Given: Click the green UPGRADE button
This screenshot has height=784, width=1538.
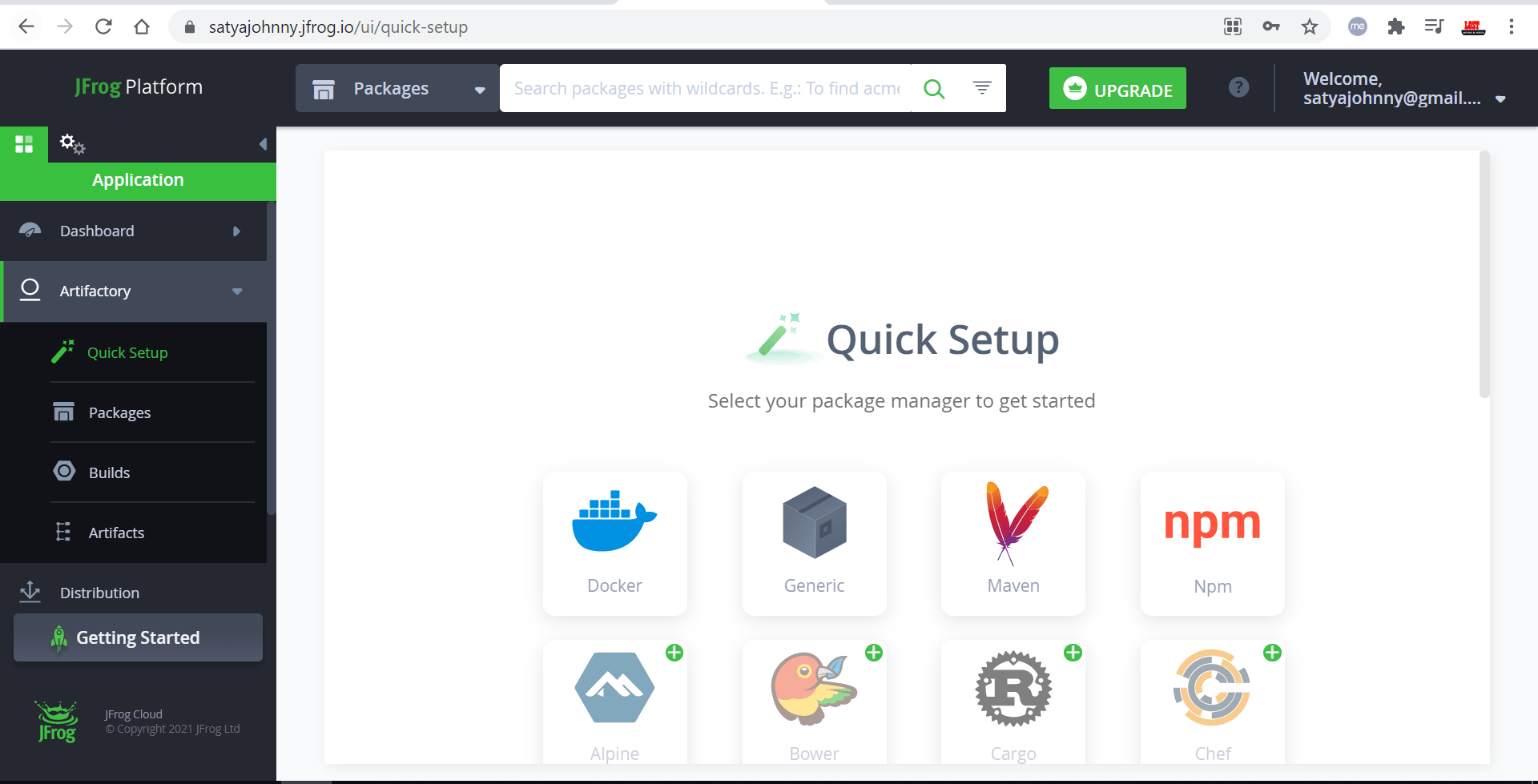Looking at the screenshot, I should 1117,88.
